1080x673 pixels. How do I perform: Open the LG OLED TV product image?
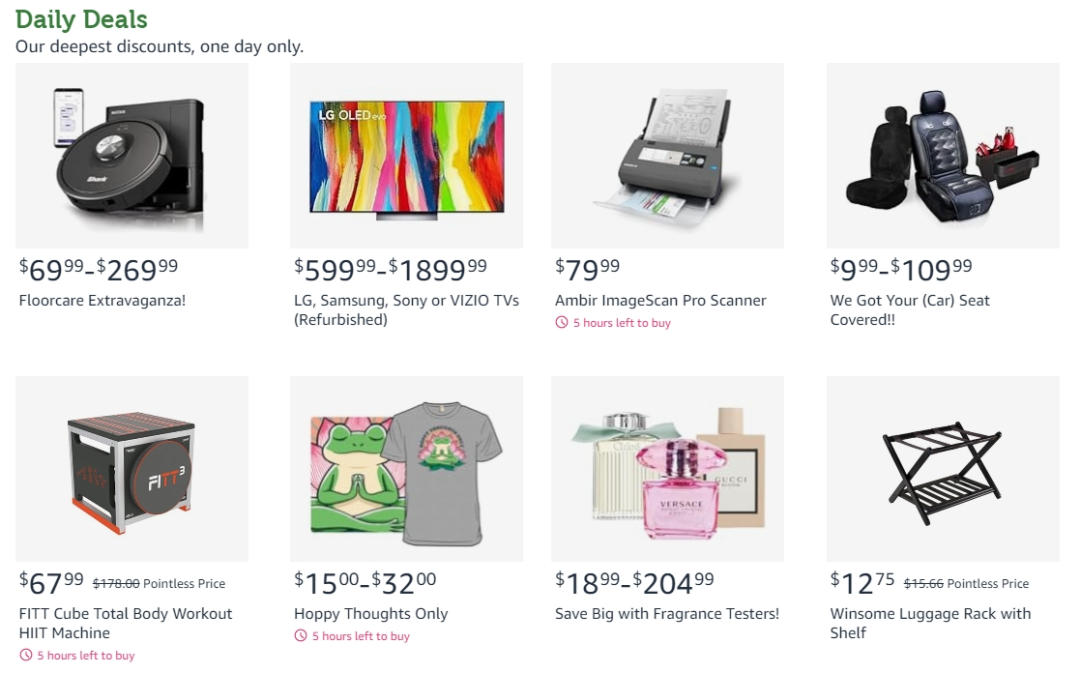point(406,156)
